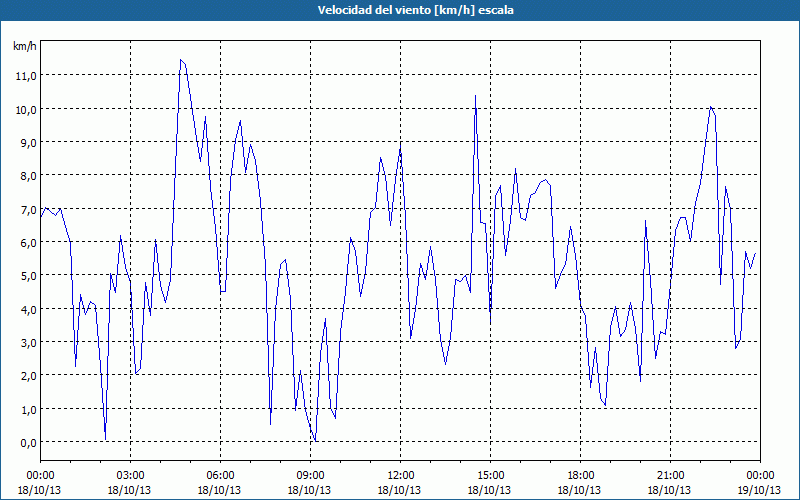
Task: Click the '03:00' time axis label
Action: [x=131, y=476]
